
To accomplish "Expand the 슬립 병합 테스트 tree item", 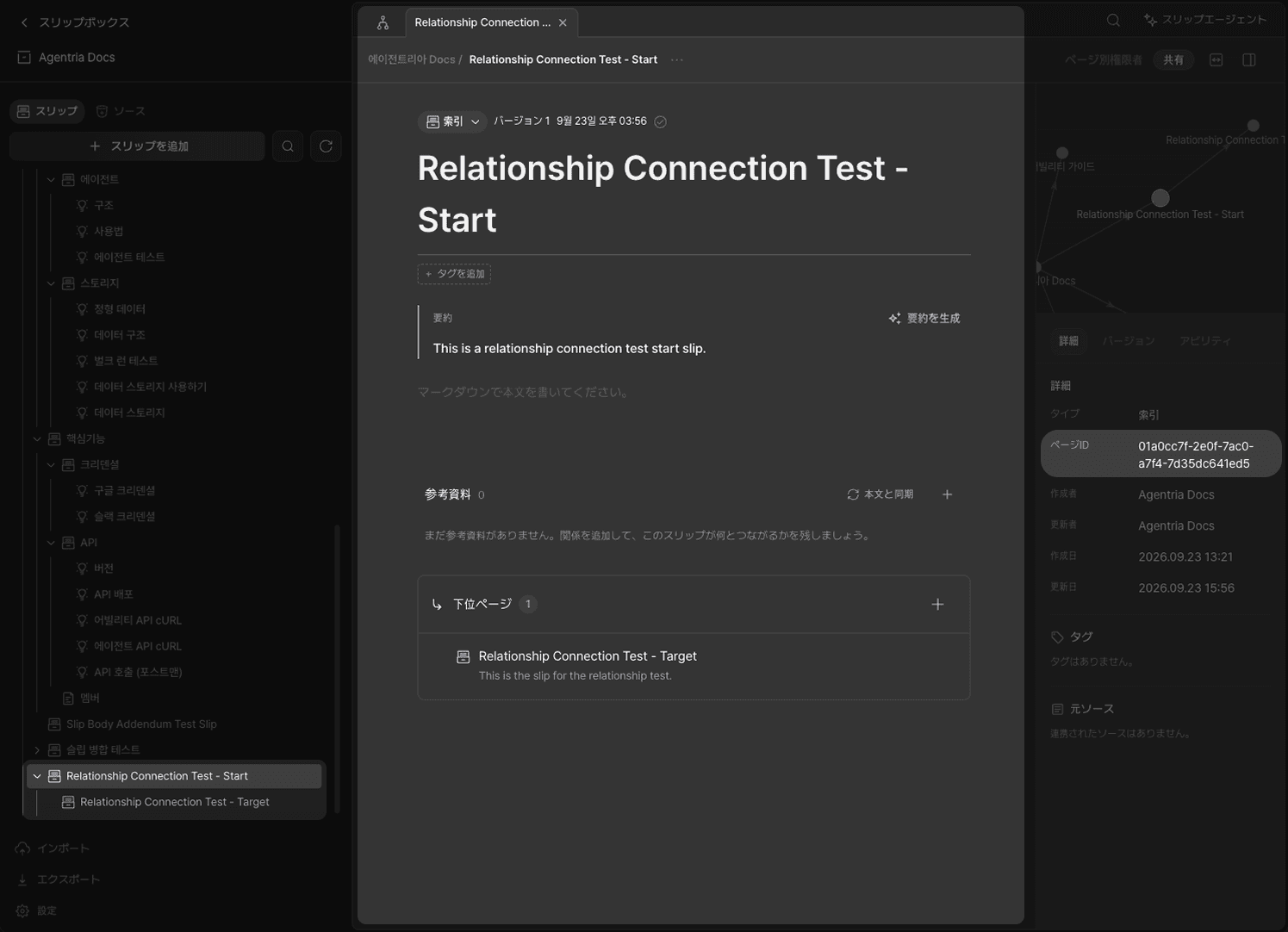I will click(x=37, y=750).
